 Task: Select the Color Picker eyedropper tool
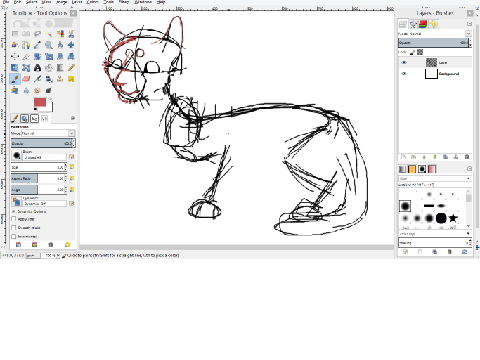(37, 45)
